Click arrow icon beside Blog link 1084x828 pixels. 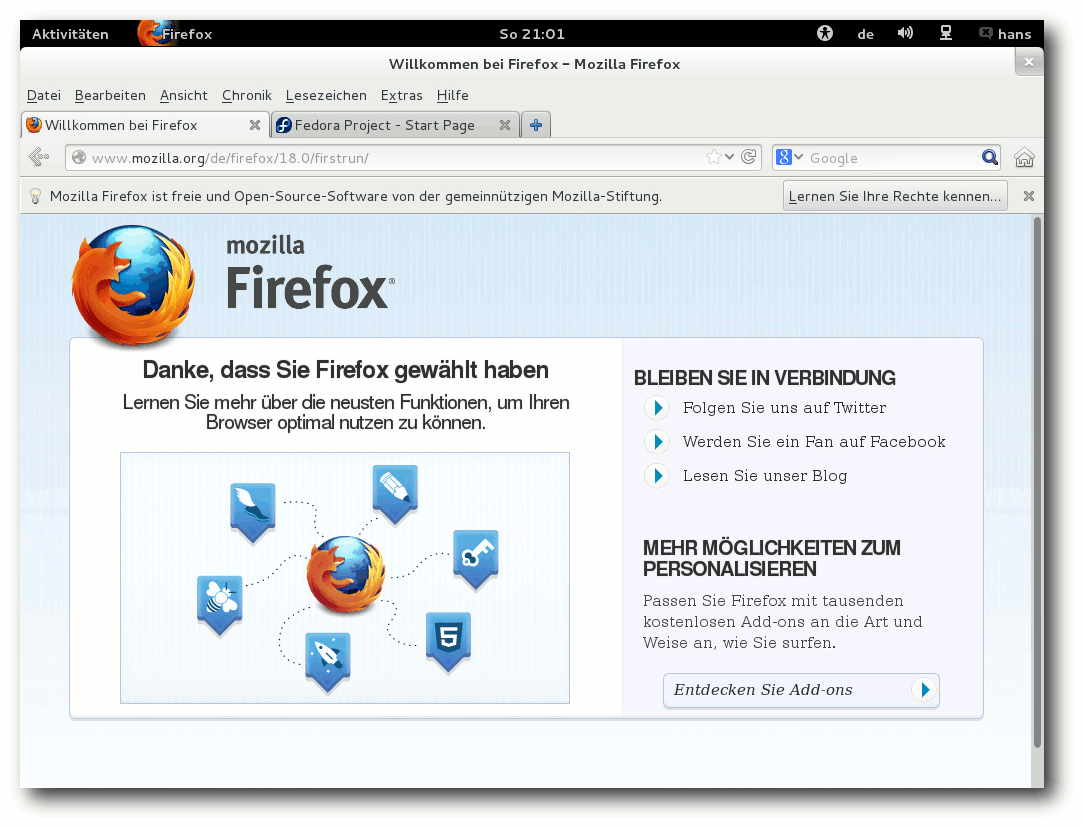pos(657,475)
